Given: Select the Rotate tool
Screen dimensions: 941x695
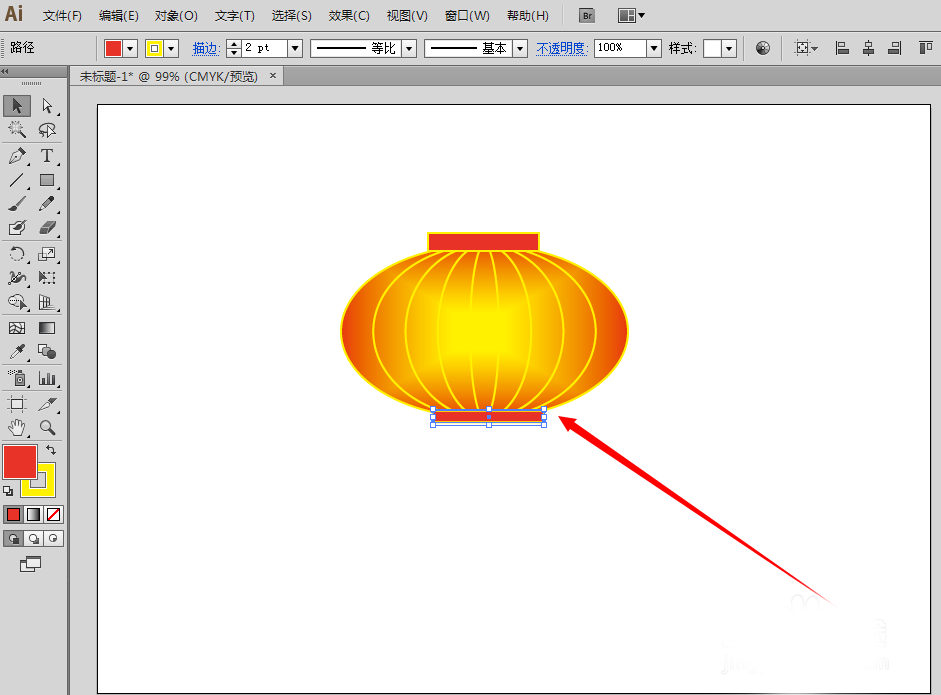Looking at the screenshot, I should pos(17,254).
